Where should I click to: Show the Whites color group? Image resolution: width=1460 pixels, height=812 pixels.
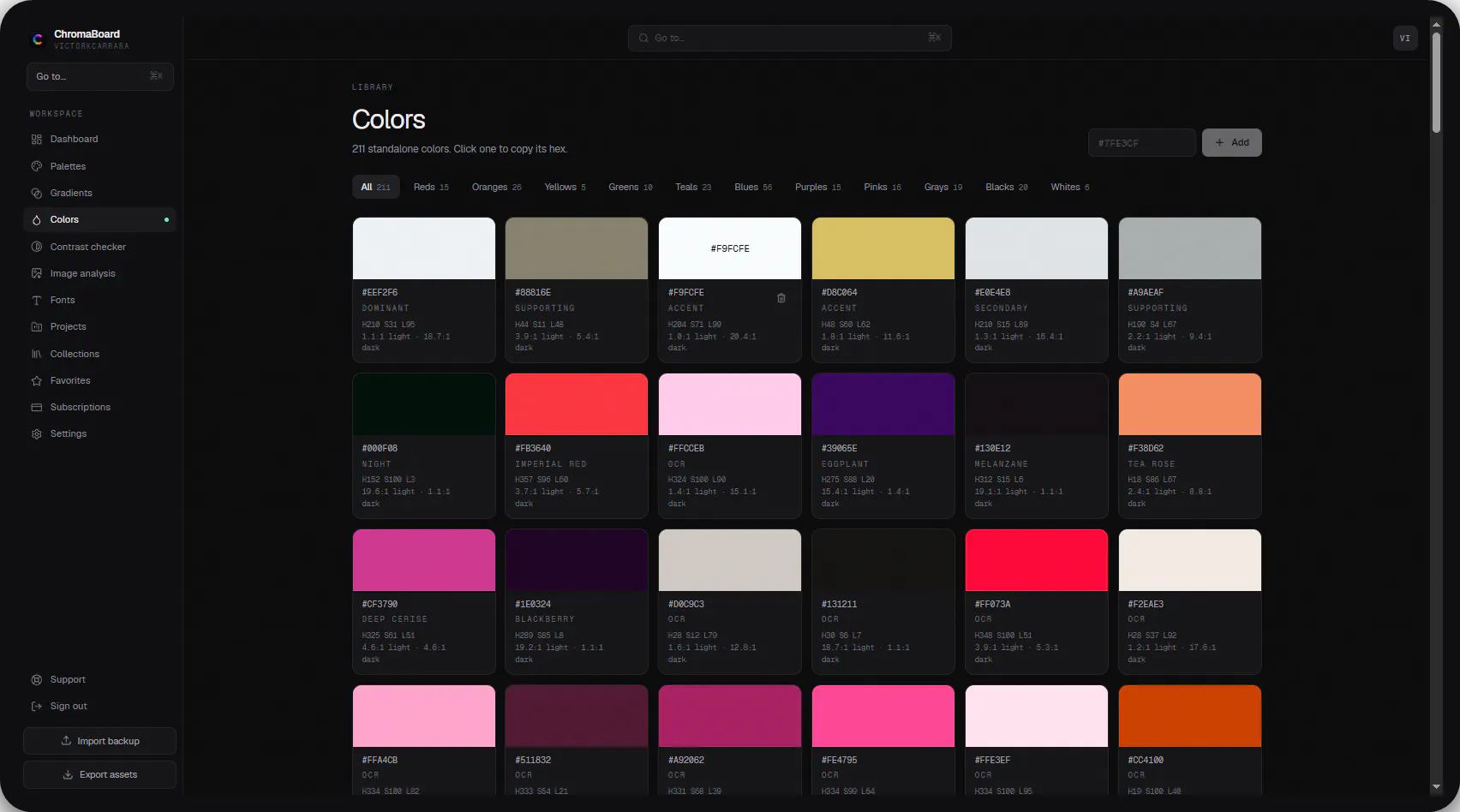point(1070,187)
